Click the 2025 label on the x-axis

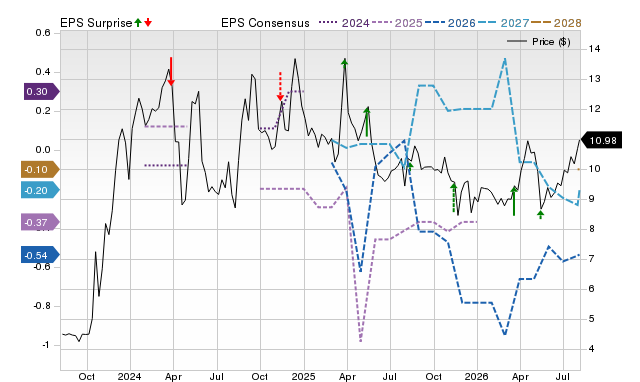303,376
